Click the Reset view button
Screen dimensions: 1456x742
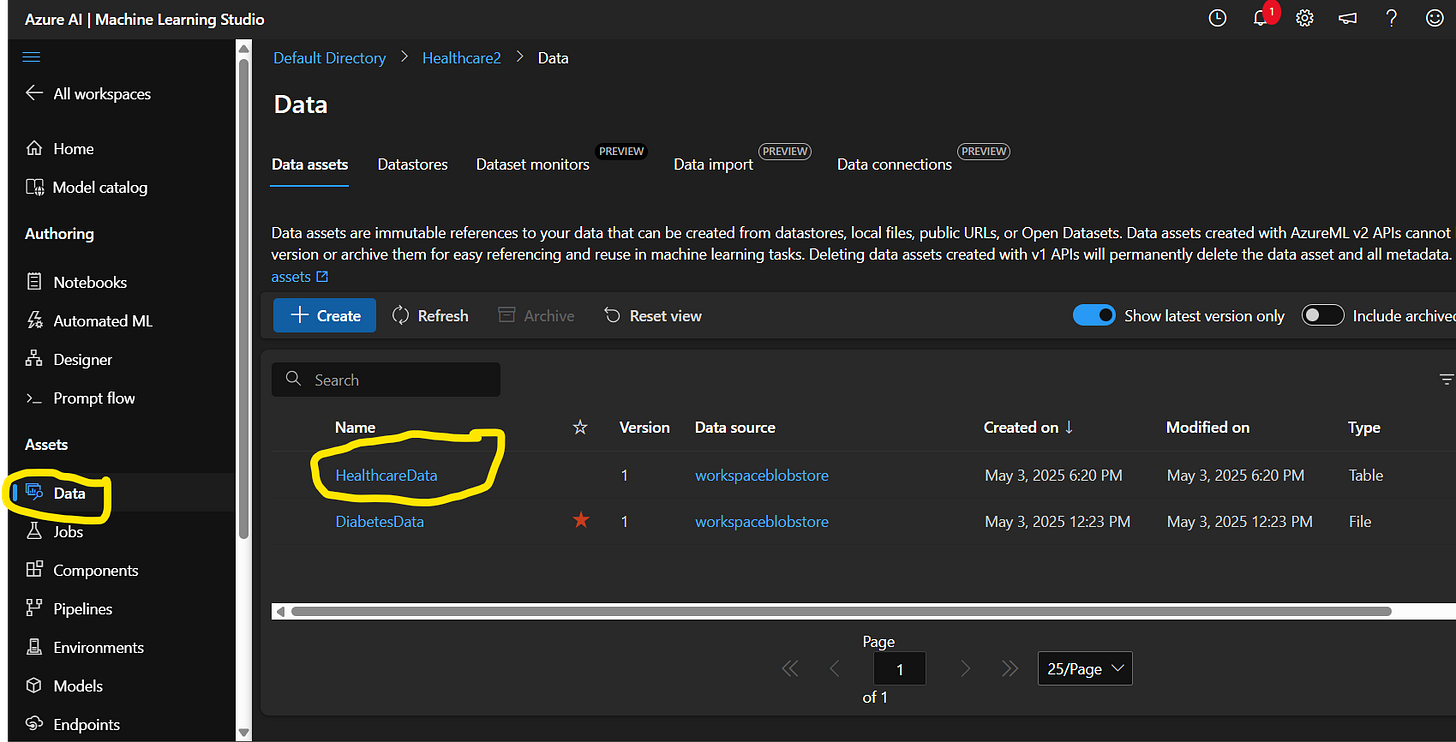(653, 315)
